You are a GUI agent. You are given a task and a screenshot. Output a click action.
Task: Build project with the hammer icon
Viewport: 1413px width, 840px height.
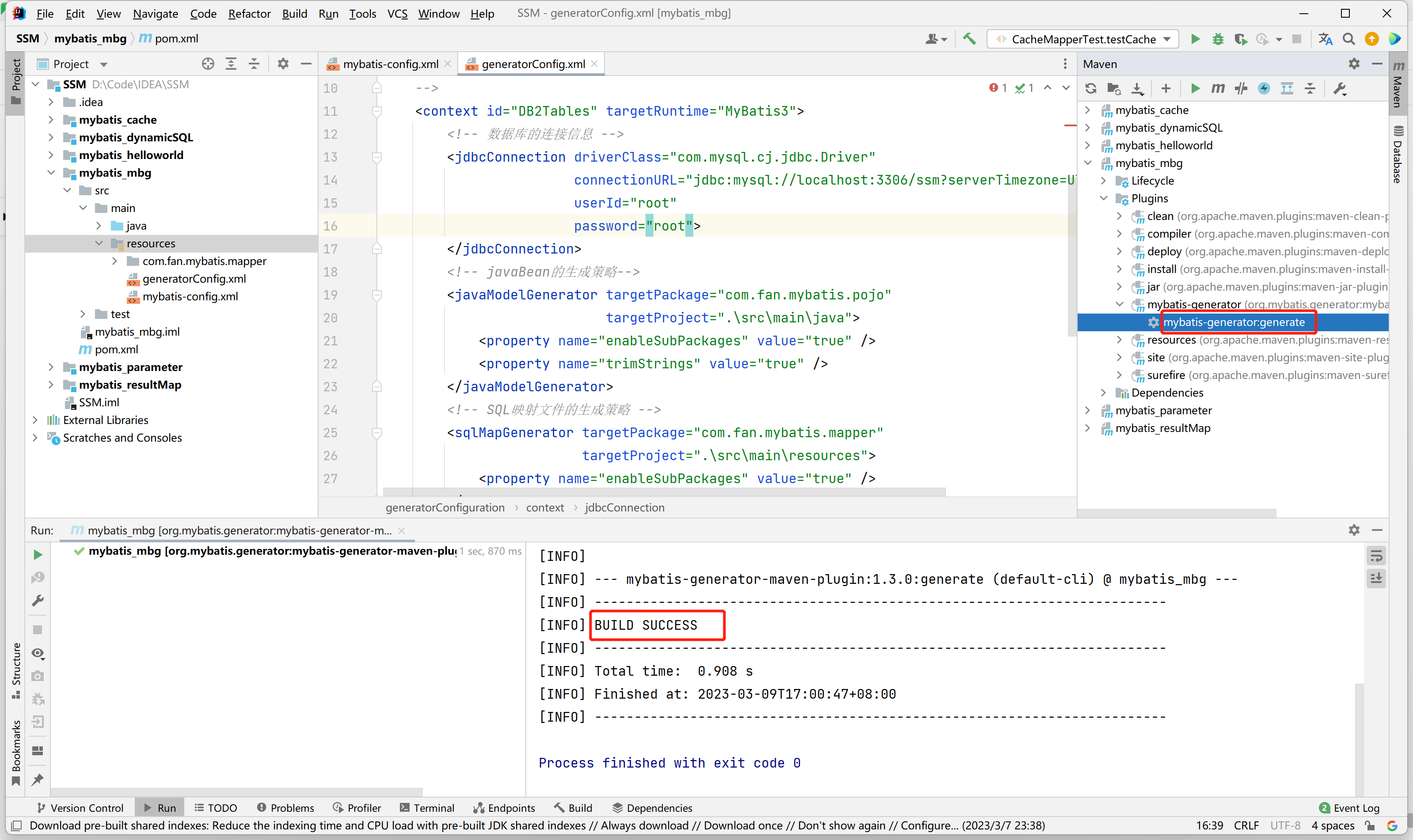969,39
